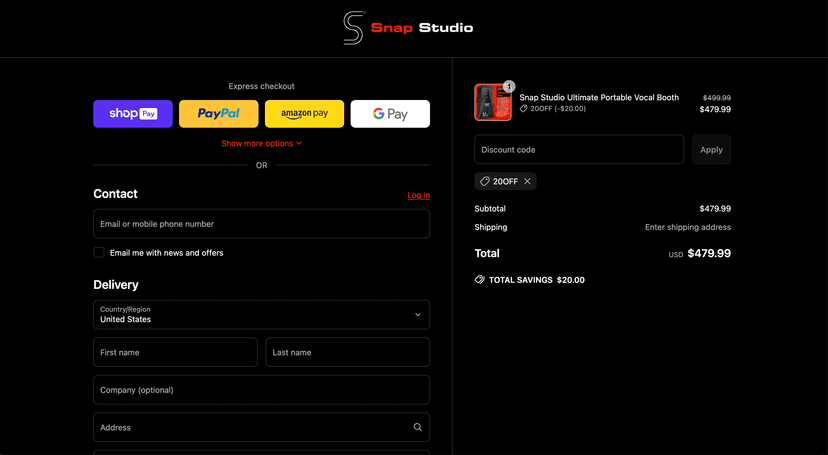This screenshot has height=455, width=828.
Task: Choose PayPal express checkout
Action: click(x=219, y=114)
